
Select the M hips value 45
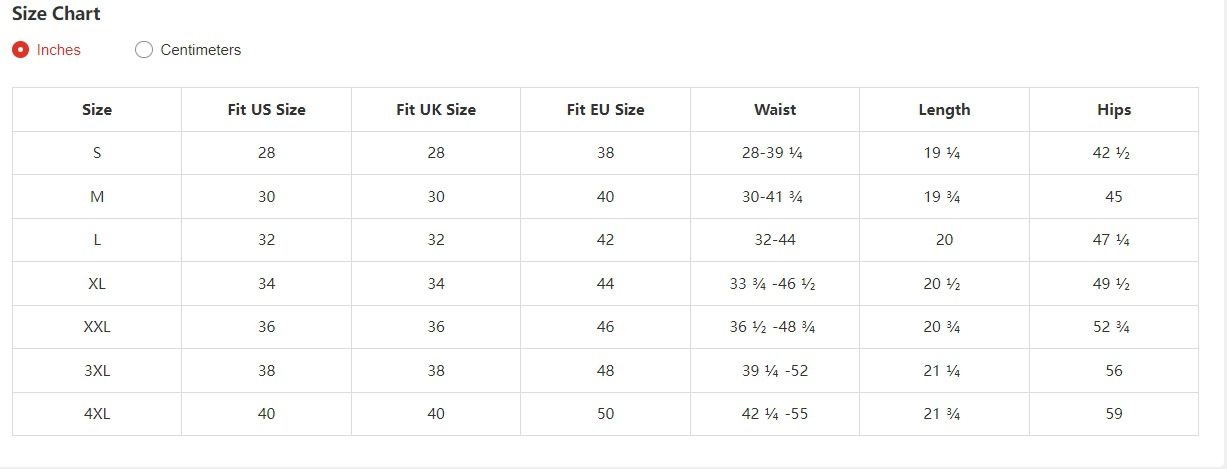[1114, 197]
